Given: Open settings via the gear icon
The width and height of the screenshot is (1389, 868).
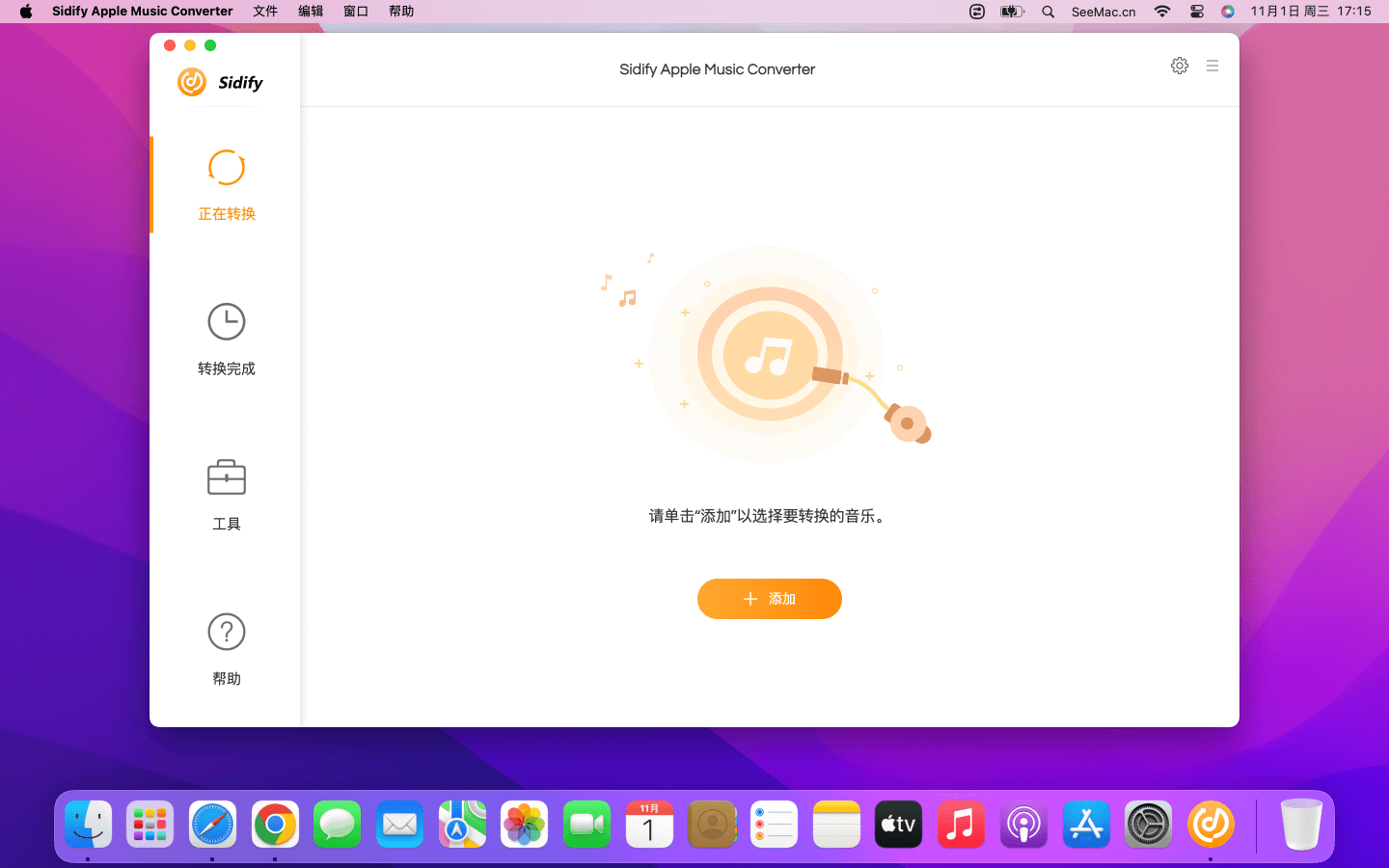Looking at the screenshot, I should coord(1179,66).
